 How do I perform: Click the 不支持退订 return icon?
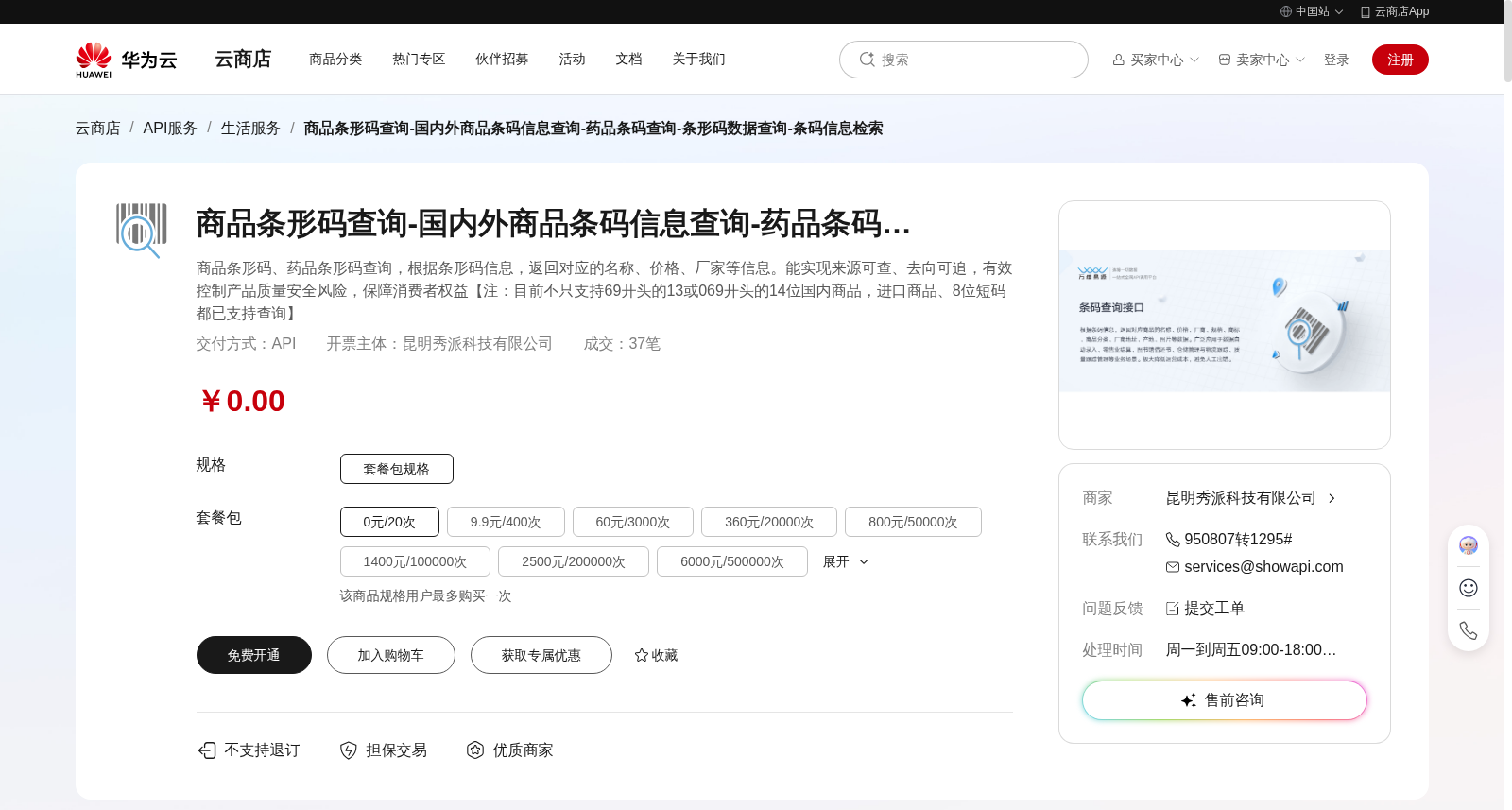[x=207, y=750]
